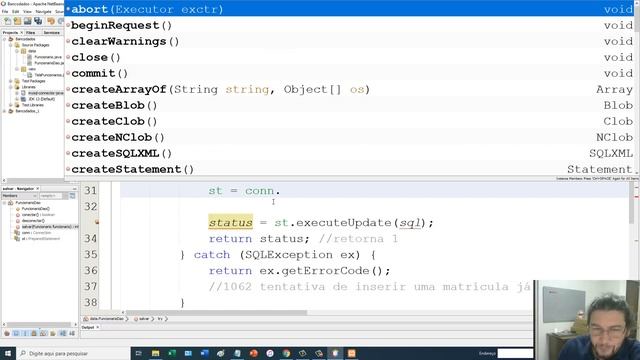The height and width of the screenshot is (360, 640).
Task: Open the Navigate menu
Action: coord(43,11)
